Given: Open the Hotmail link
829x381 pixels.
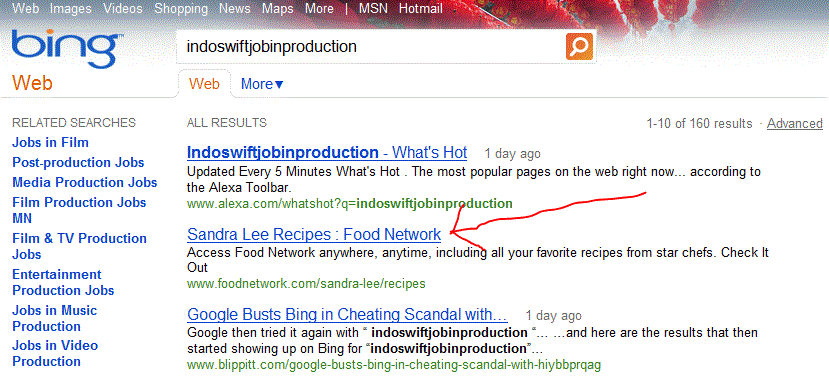Looking at the screenshot, I should (x=421, y=9).
